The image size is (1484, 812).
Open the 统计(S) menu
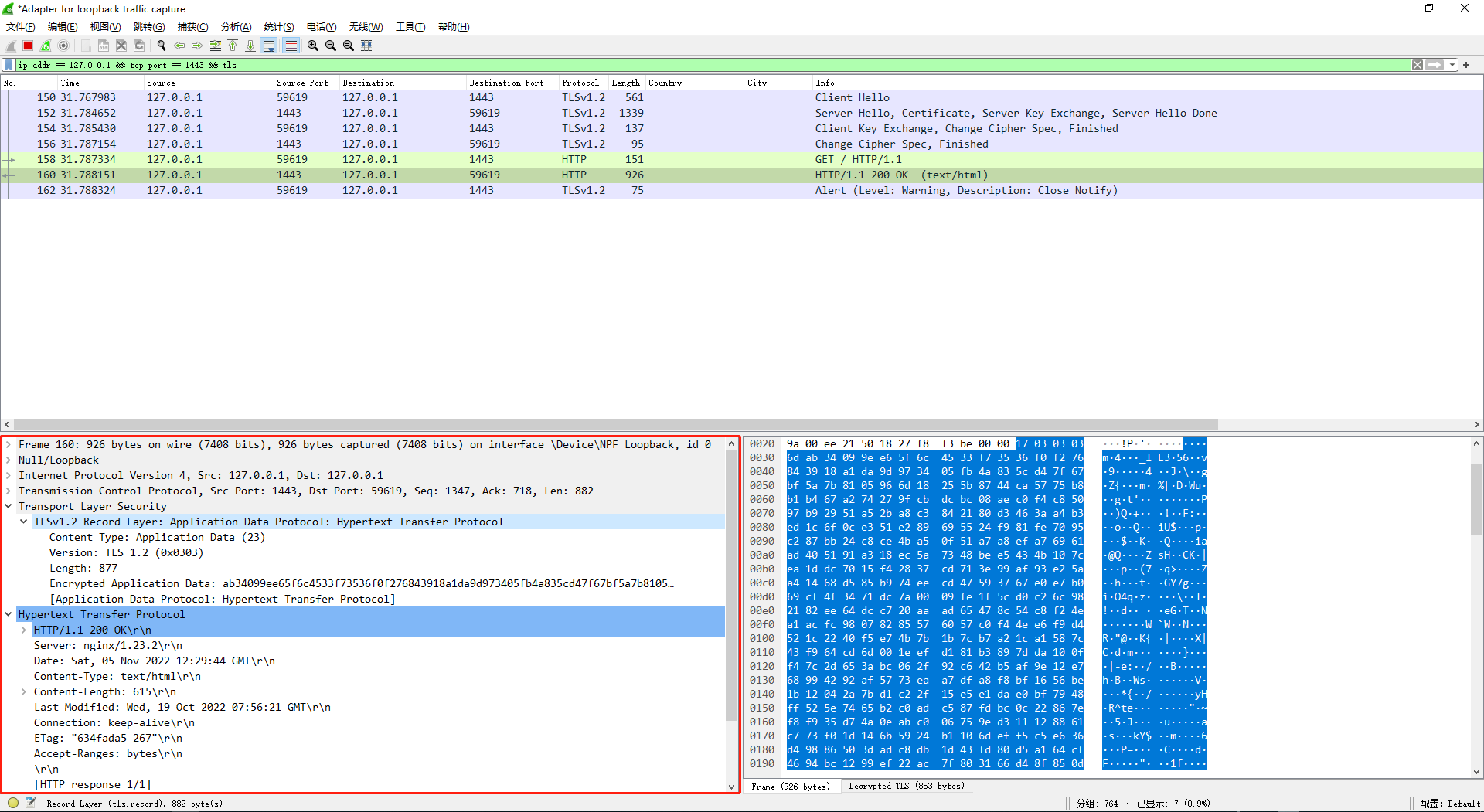(x=279, y=27)
